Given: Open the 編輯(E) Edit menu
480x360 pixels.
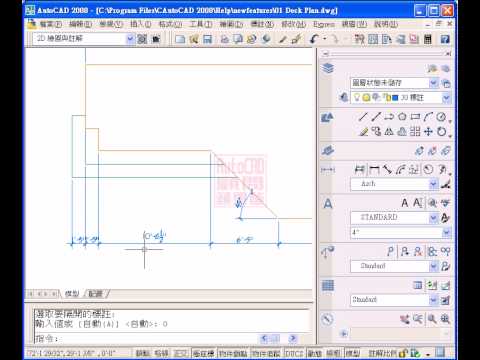Looking at the screenshot, I should pos(80,24).
